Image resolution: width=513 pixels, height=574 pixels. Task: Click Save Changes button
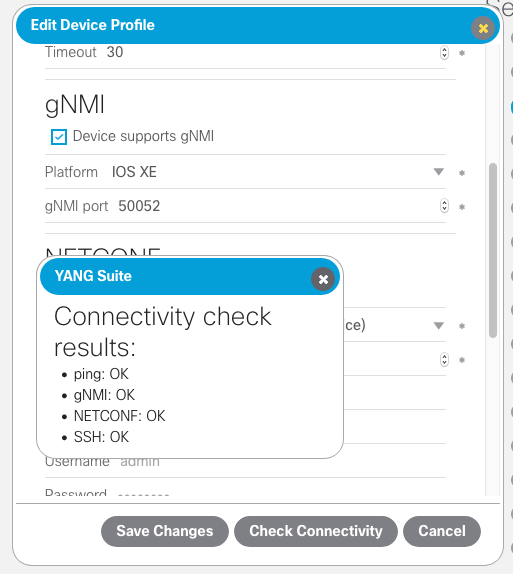(165, 531)
